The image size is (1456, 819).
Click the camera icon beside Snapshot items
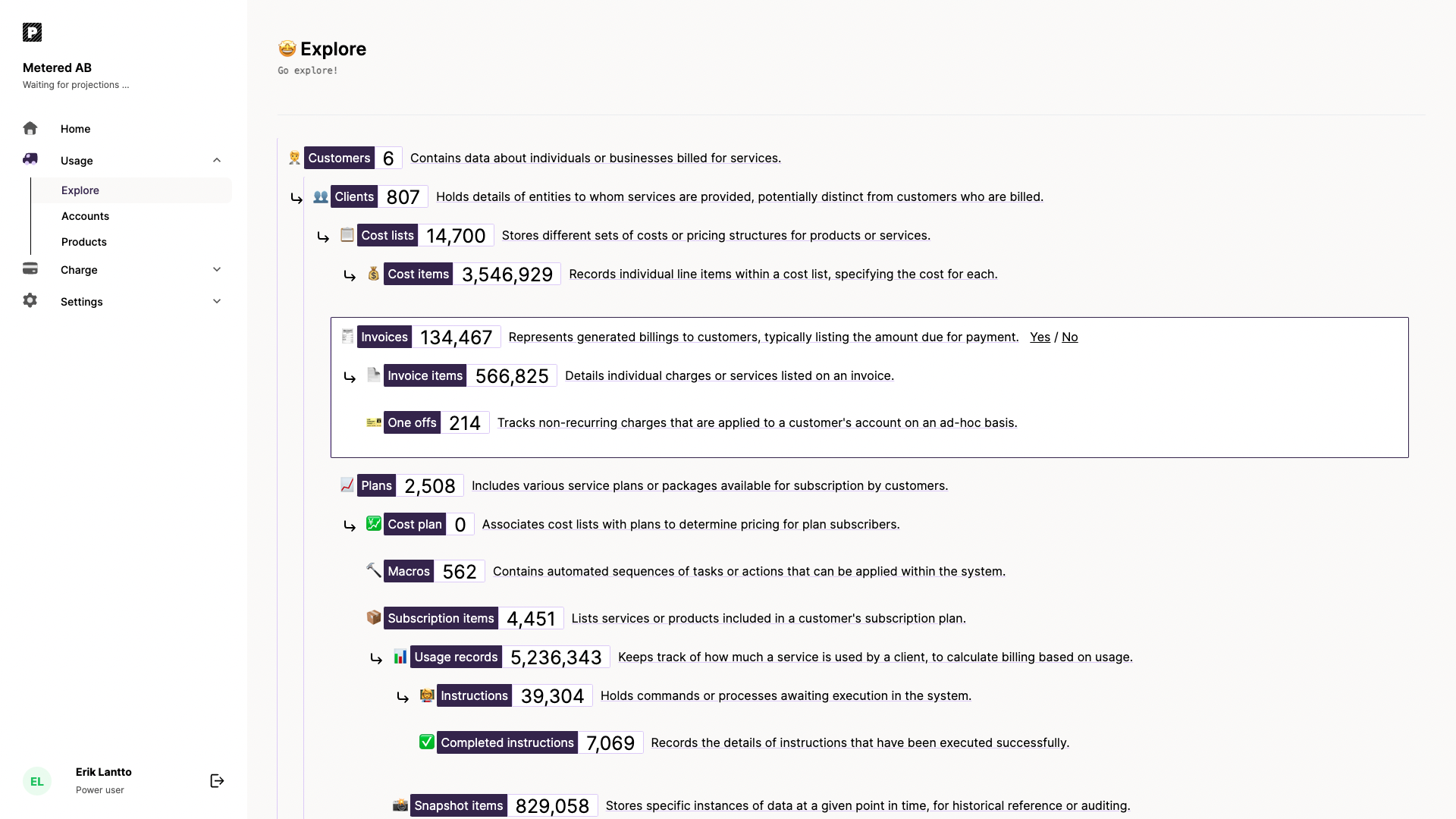pyautogui.click(x=400, y=805)
